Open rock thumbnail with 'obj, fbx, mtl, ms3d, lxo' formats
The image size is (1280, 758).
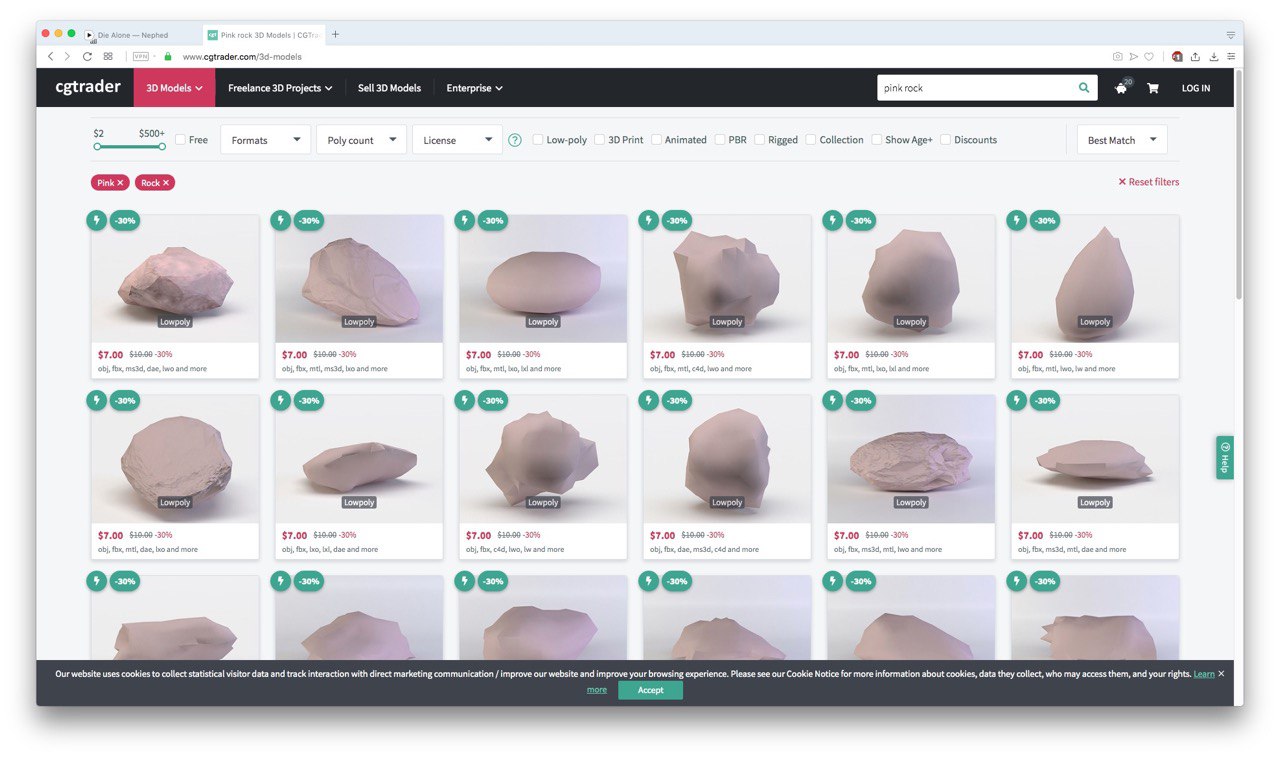359,279
